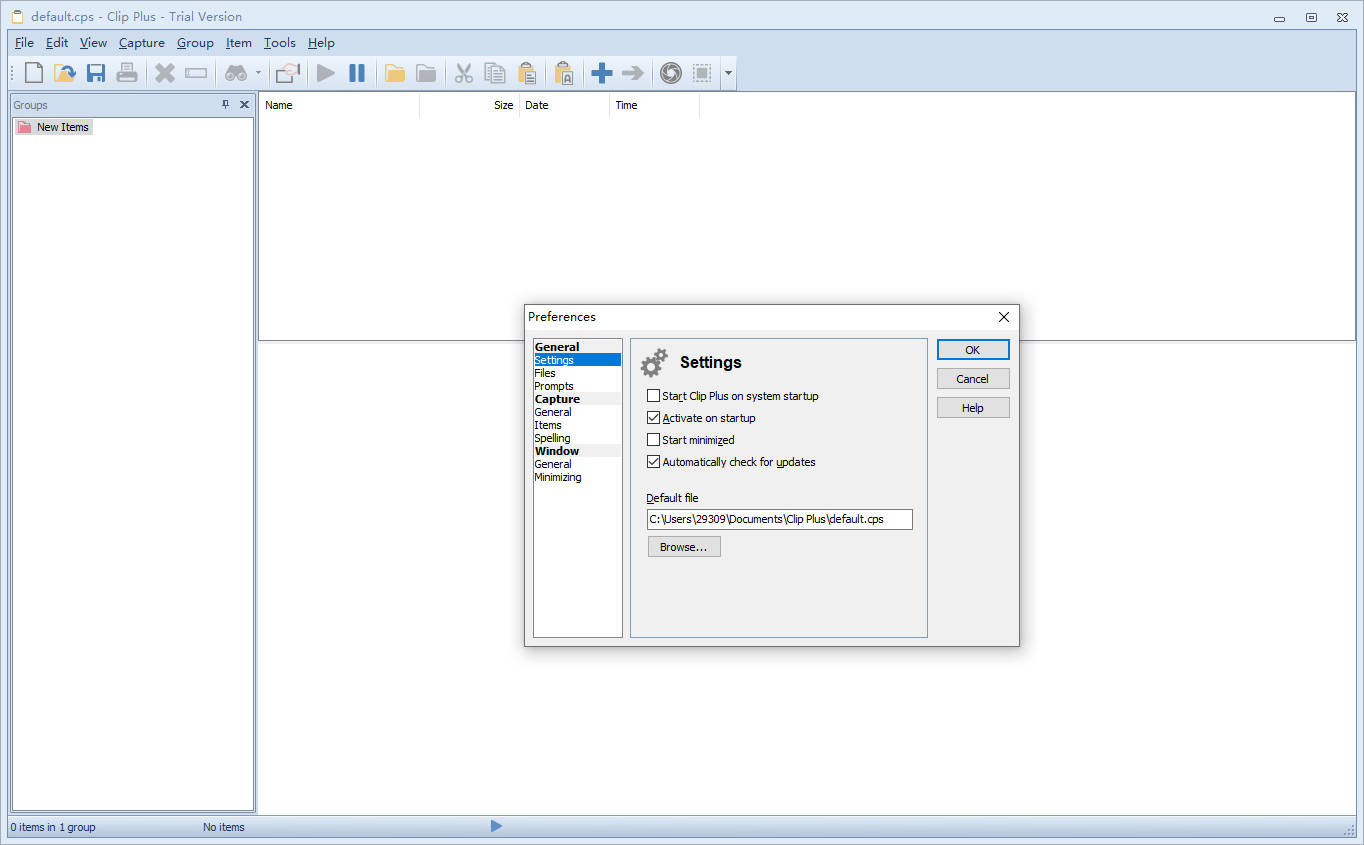The height and width of the screenshot is (845, 1364).
Task: Click the Delete X toolbar icon
Action: click(165, 73)
